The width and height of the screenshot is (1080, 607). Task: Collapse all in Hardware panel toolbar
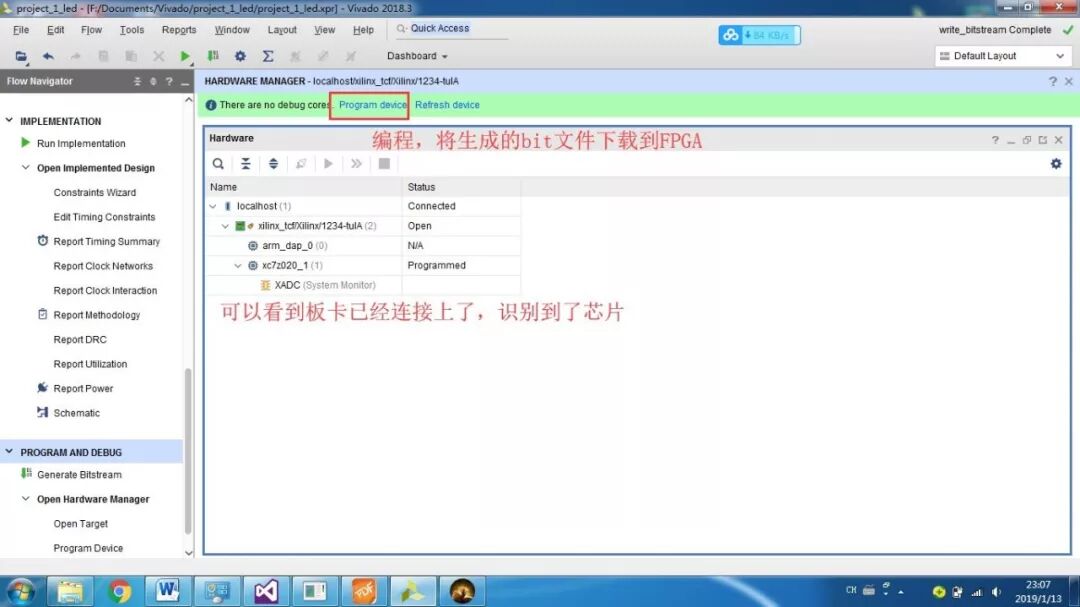(x=246, y=163)
